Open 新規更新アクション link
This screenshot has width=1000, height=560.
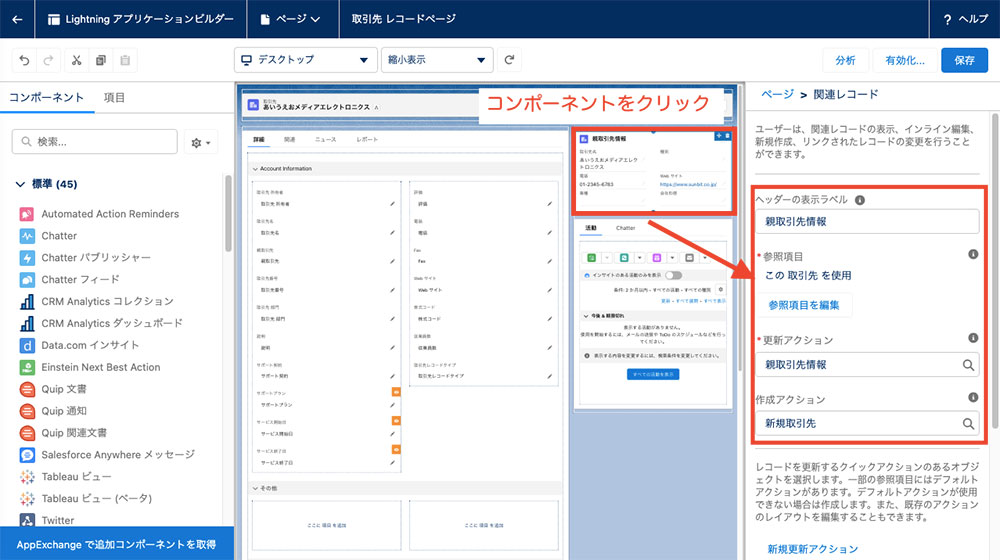tap(812, 549)
